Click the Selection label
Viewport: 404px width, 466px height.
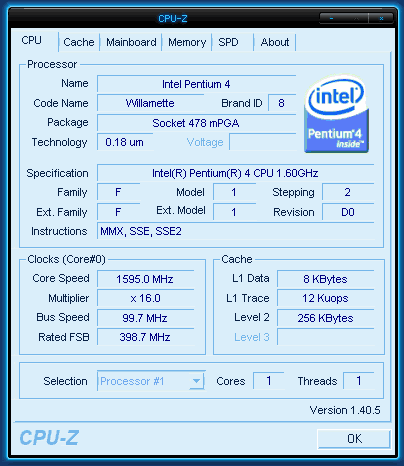(x=65, y=381)
